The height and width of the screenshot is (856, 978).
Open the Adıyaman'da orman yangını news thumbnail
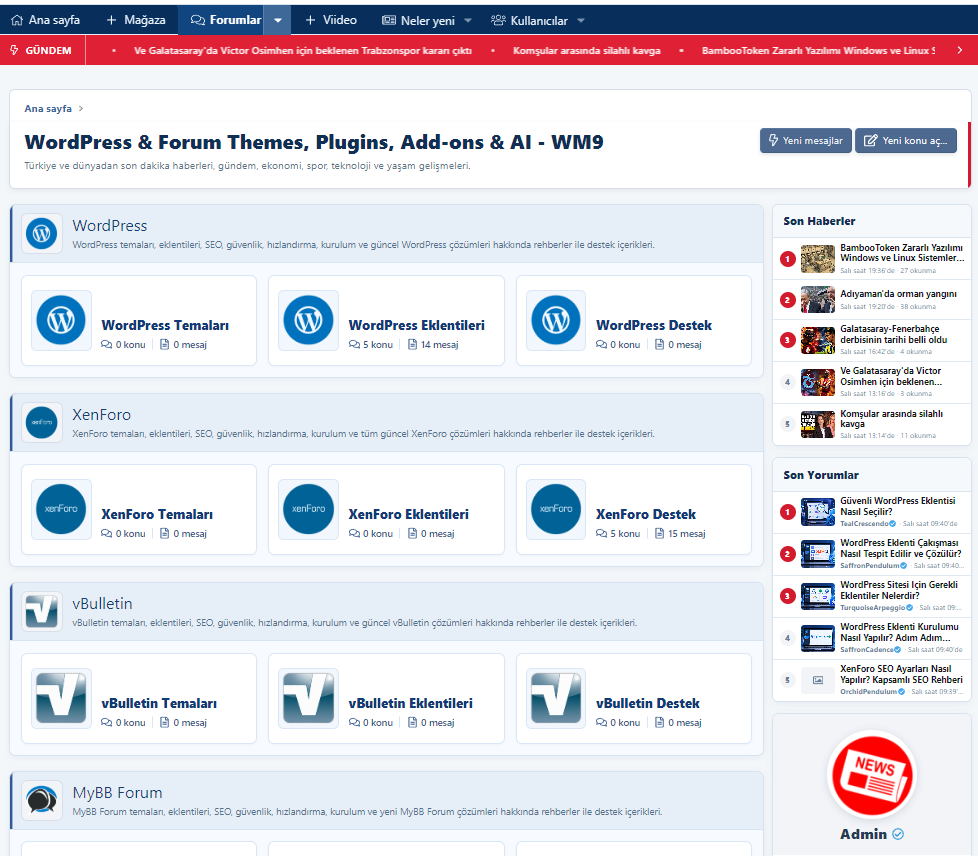817,299
